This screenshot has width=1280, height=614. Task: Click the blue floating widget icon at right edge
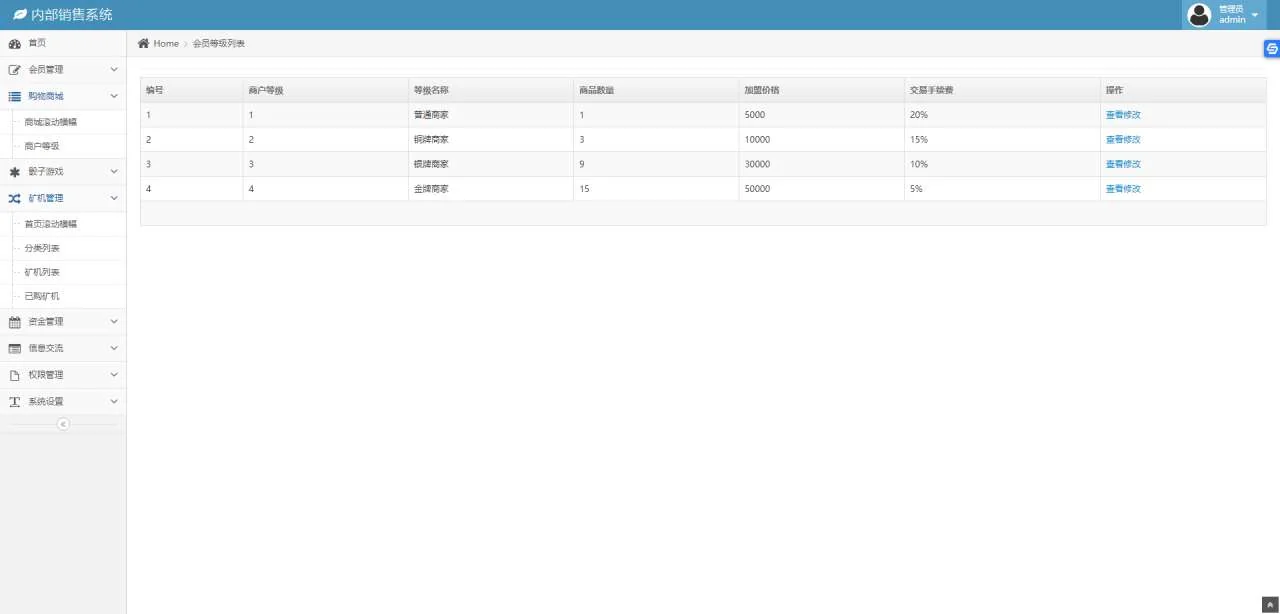tap(1272, 48)
